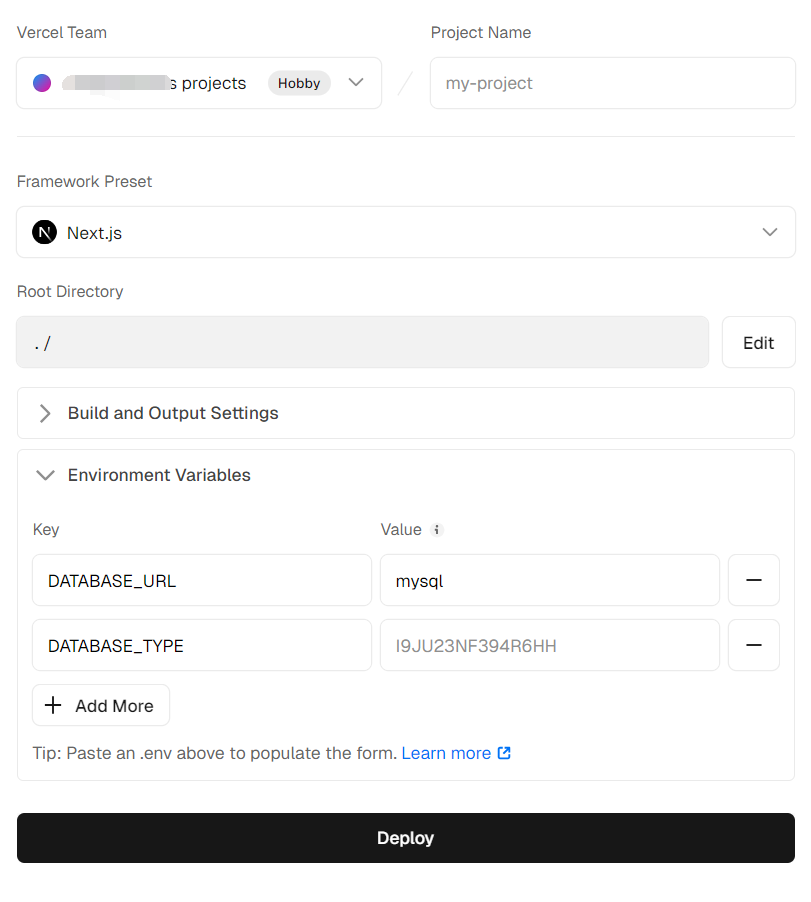
Task: Remove the DATABASE_URL variable row
Action: [x=753, y=581]
